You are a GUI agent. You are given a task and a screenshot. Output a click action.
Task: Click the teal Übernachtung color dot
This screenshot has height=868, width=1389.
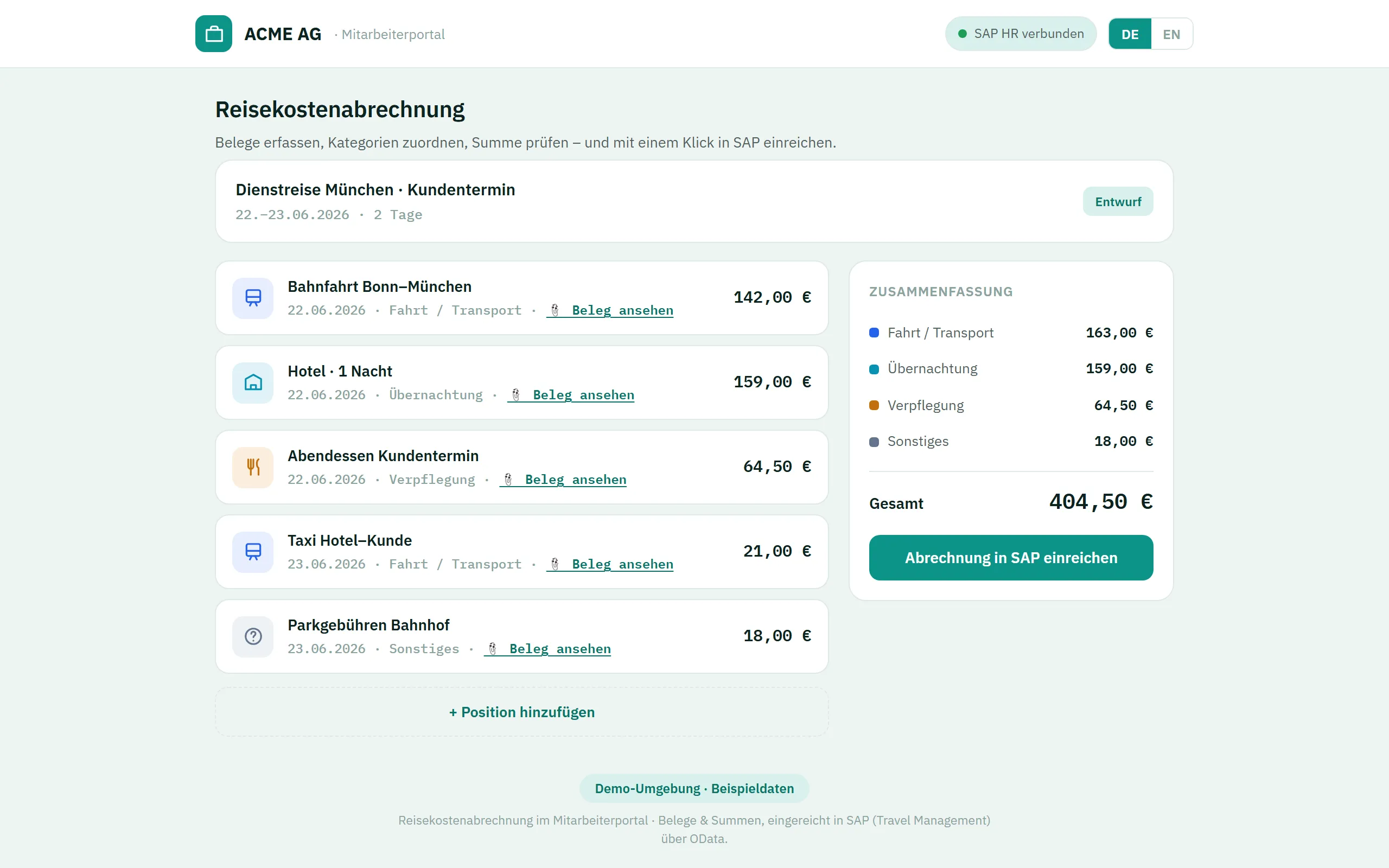tap(874, 369)
